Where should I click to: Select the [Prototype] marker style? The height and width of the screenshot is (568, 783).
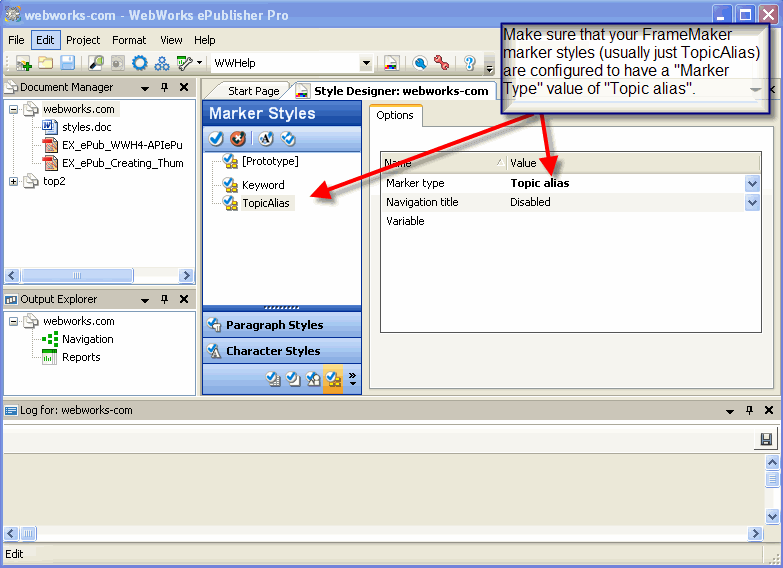coord(270,161)
